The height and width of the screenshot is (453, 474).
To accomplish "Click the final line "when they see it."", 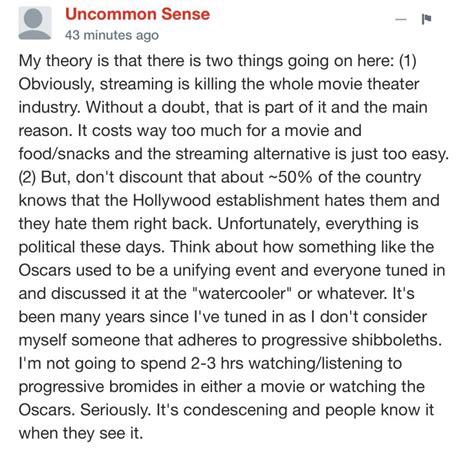I will [81, 433].
